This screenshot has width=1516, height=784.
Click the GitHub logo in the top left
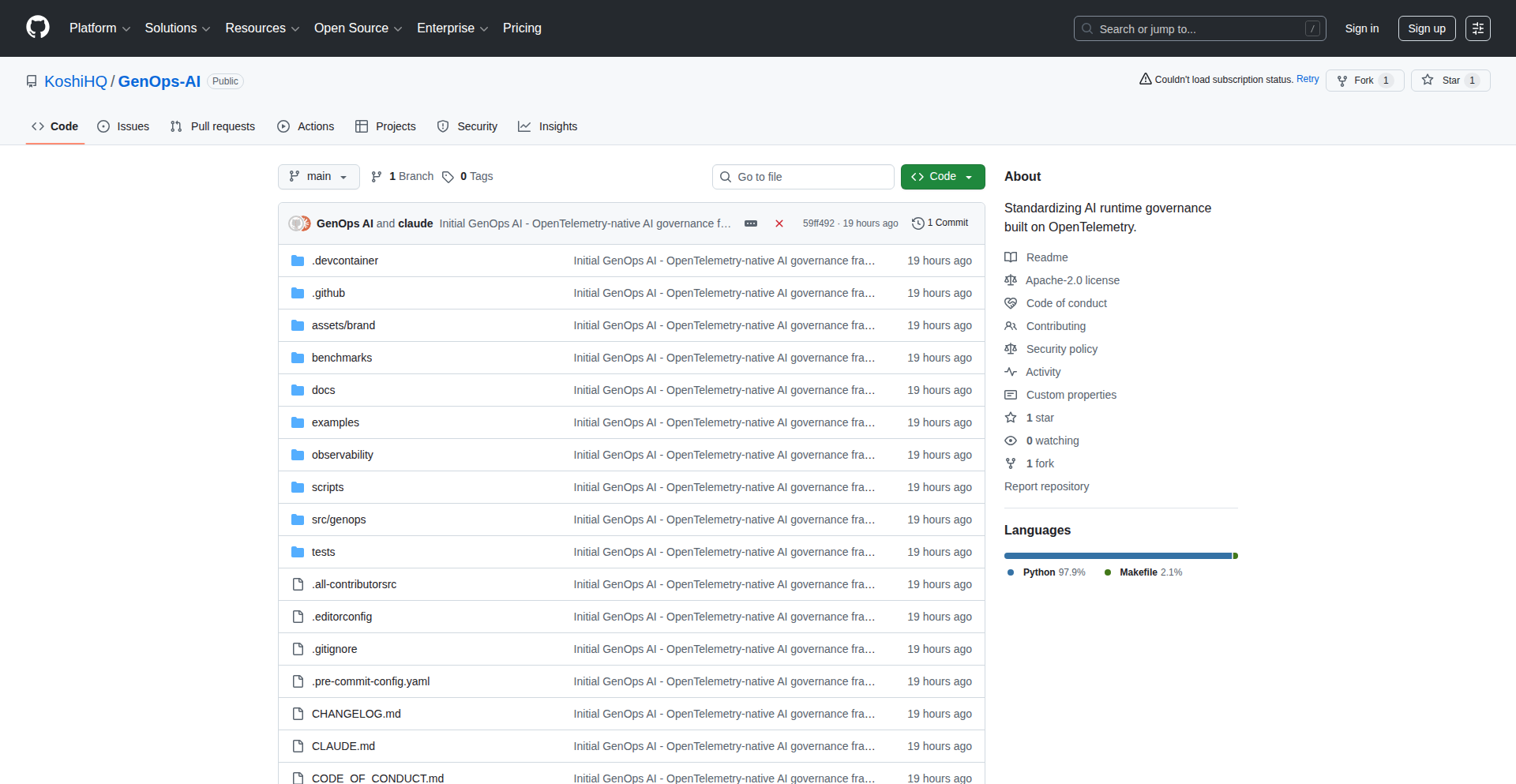click(x=37, y=28)
